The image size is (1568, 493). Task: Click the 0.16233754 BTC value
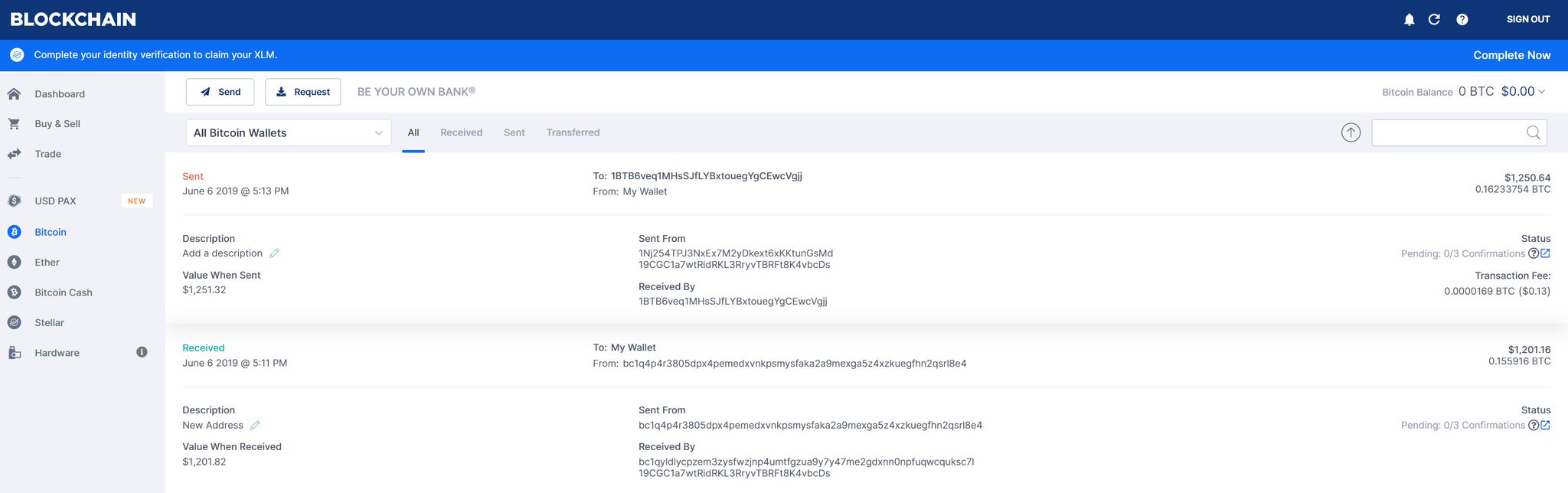point(1513,189)
